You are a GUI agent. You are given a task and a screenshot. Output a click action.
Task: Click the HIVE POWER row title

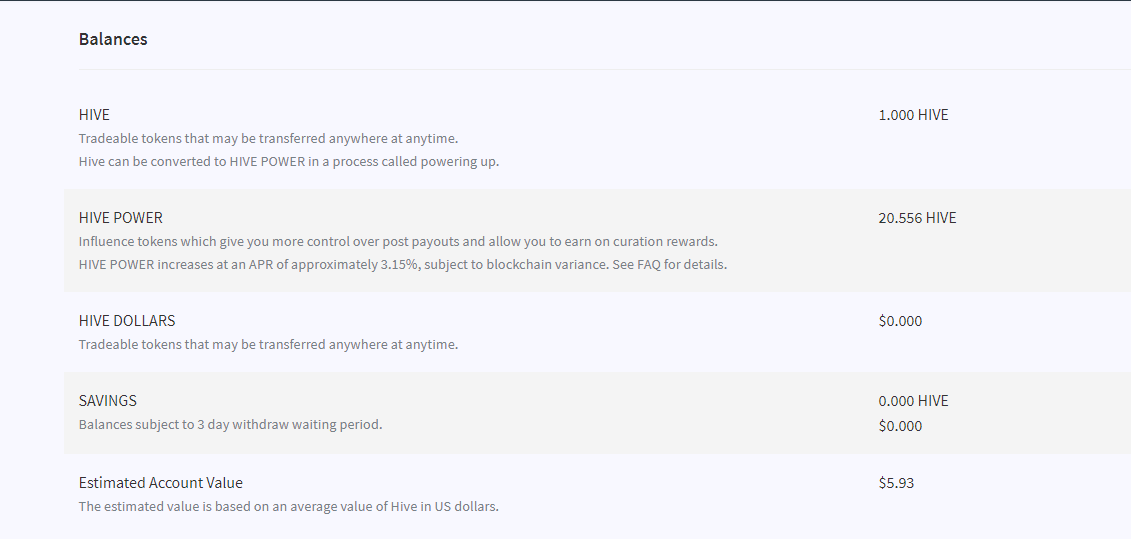pyautogui.click(x=120, y=218)
